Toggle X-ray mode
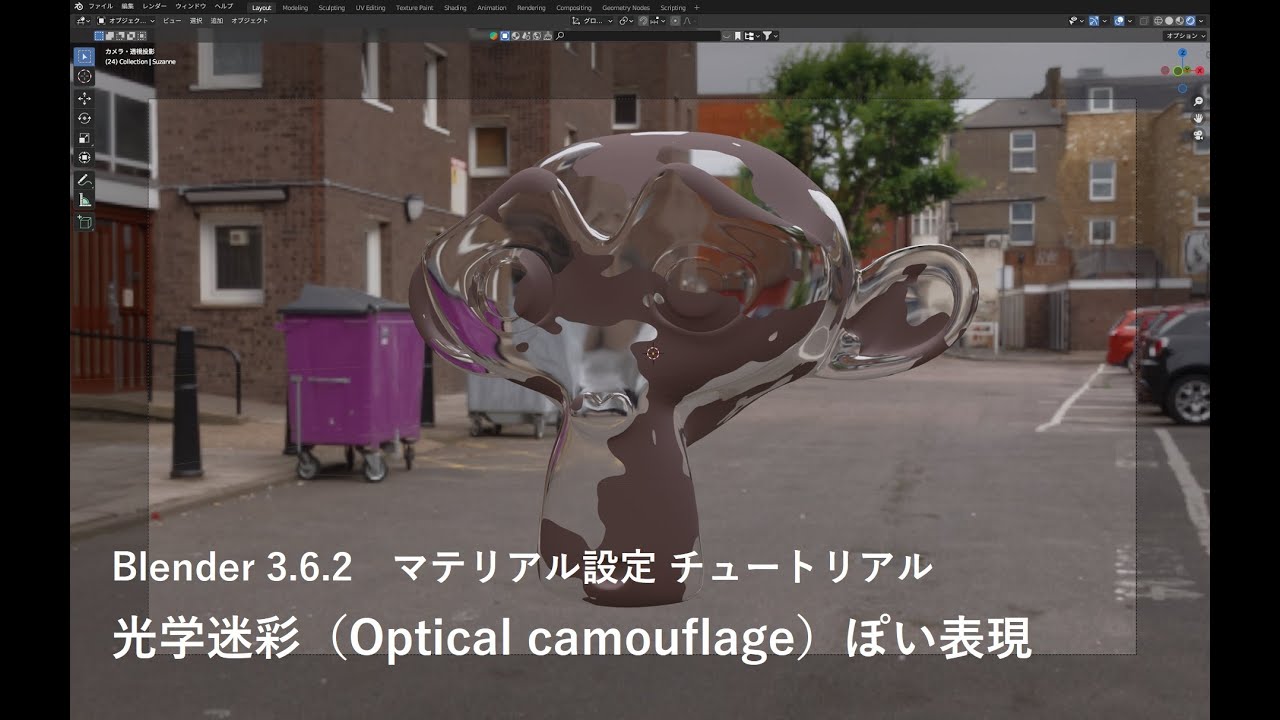Viewport: 1280px width, 720px height. (1143, 21)
